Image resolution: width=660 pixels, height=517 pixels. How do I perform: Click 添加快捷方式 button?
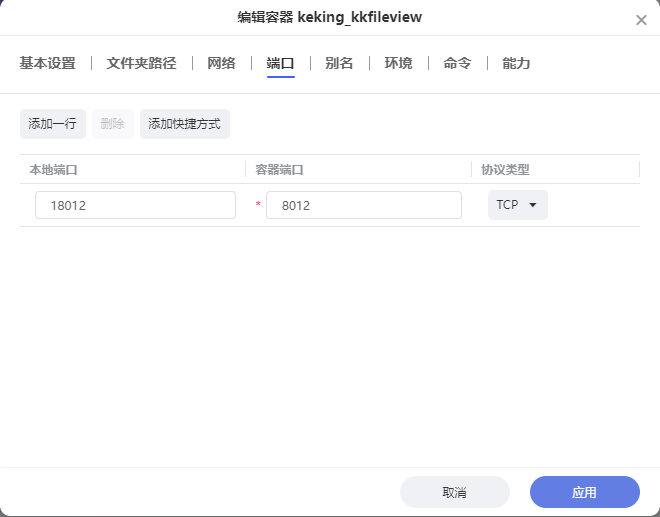[x=185, y=124]
